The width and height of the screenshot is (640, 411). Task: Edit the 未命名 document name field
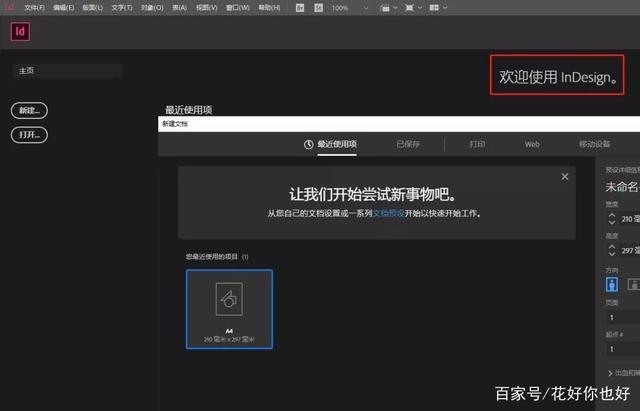[x=622, y=187]
